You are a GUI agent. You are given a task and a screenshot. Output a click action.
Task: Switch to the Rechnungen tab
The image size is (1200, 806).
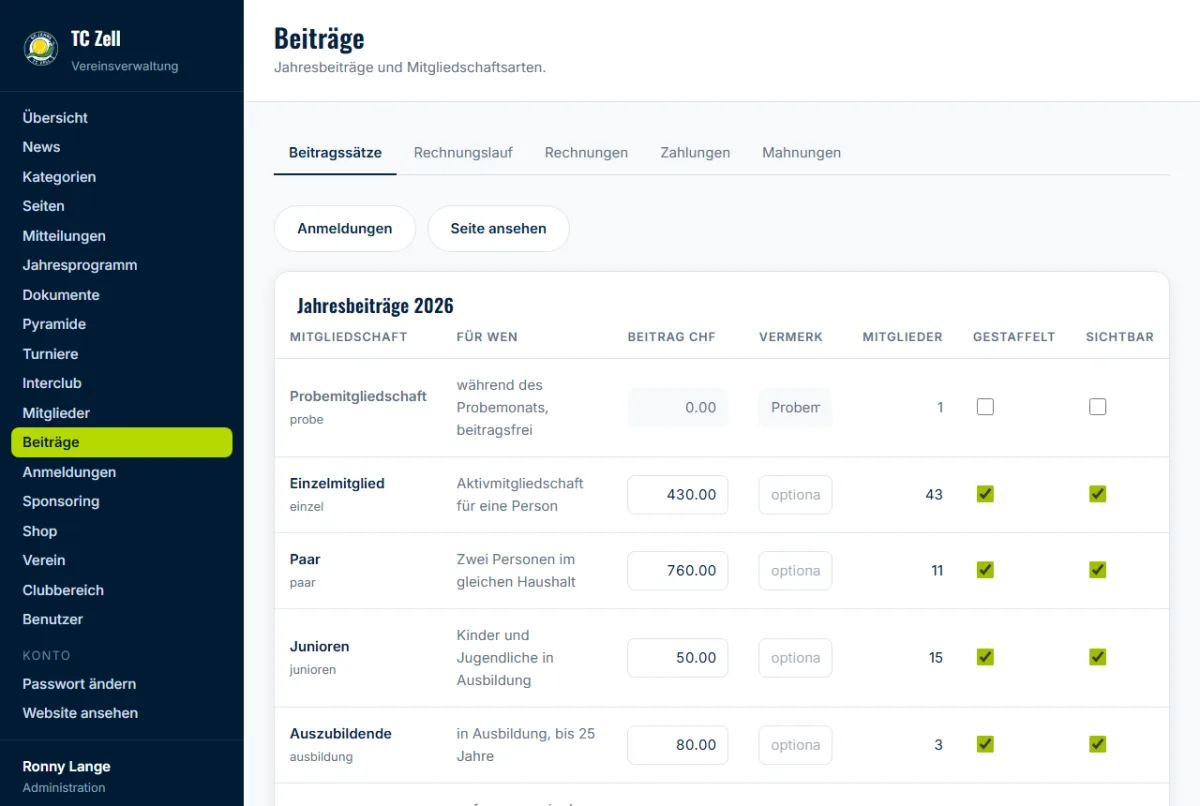point(586,153)
